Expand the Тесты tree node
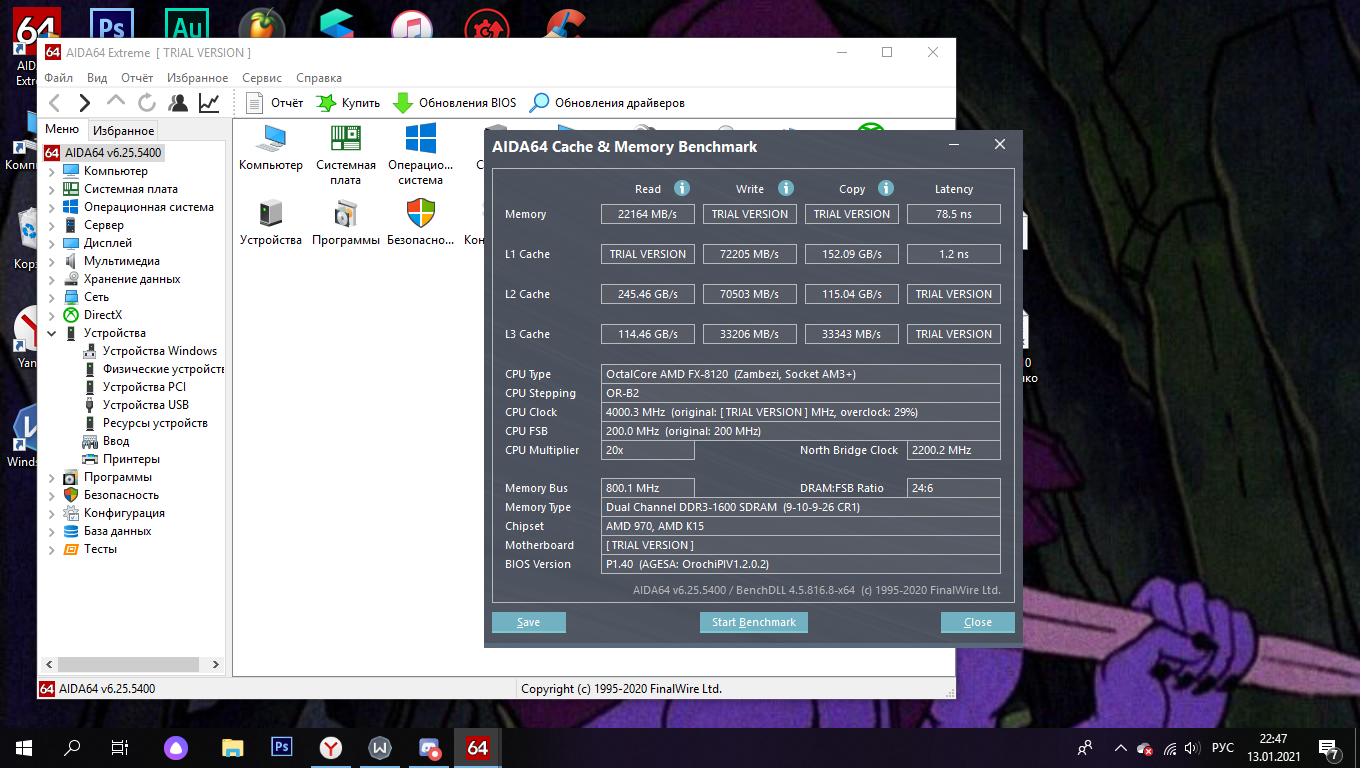Image resolution: width=1360 pixels, height=768 pixels. click(x=52, y=549)
